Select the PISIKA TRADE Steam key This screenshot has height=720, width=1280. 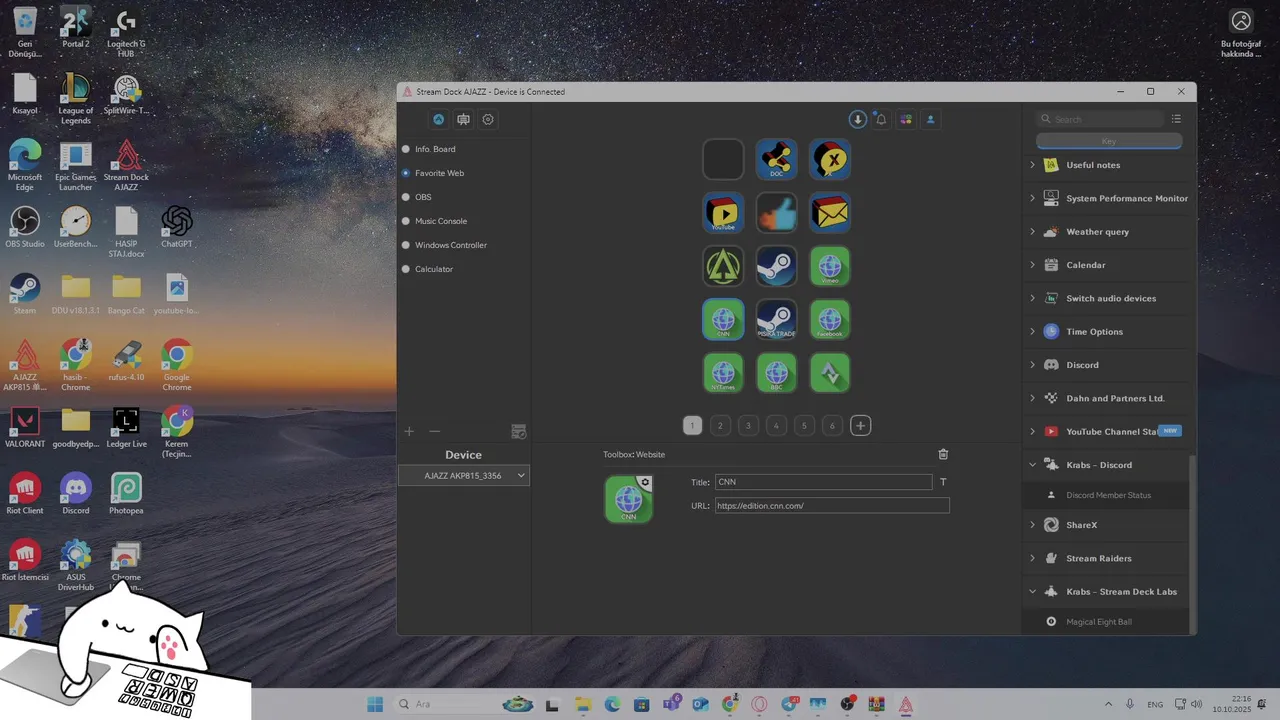coord(776,319)
